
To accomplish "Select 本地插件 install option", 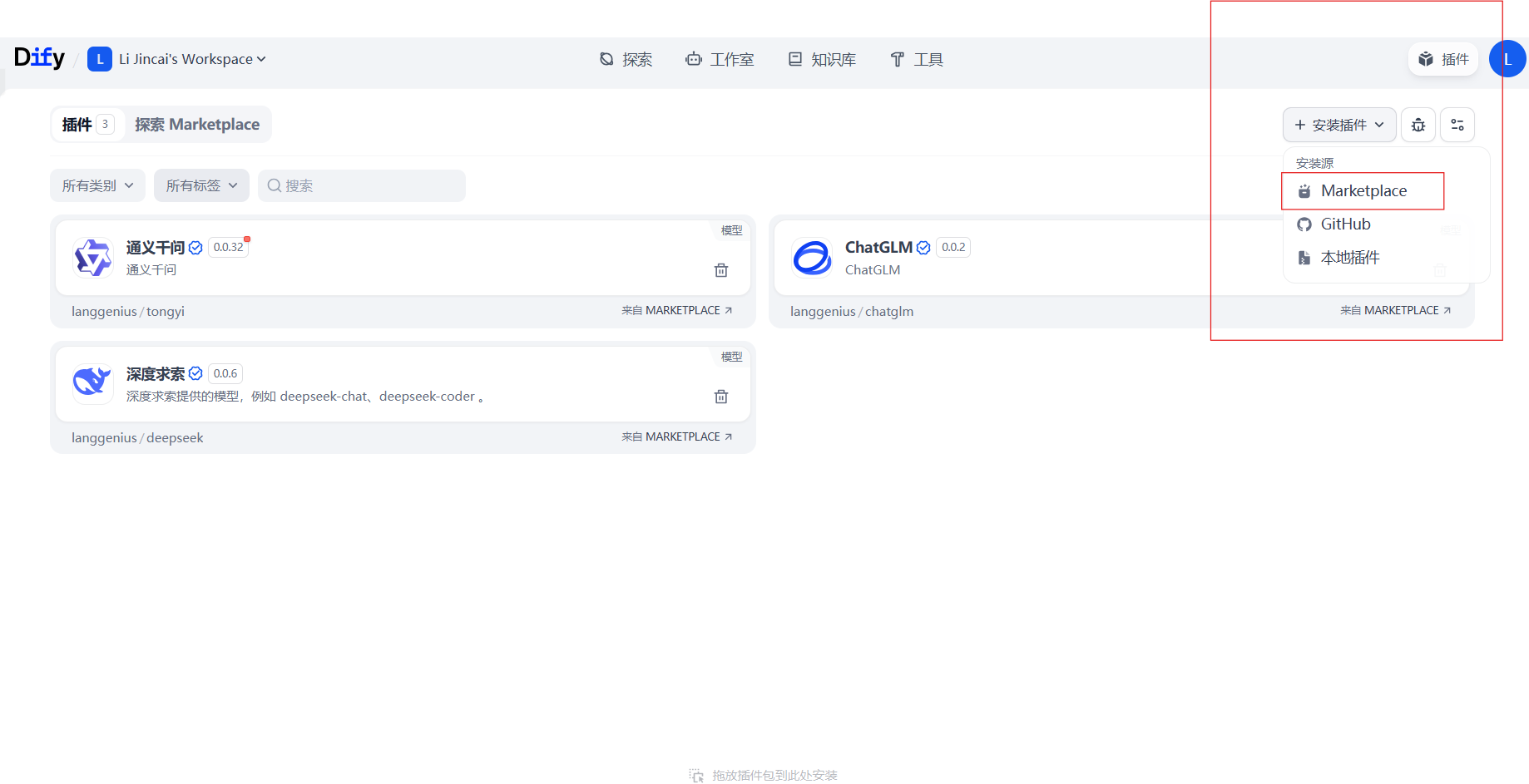I will coord(1349,257).
